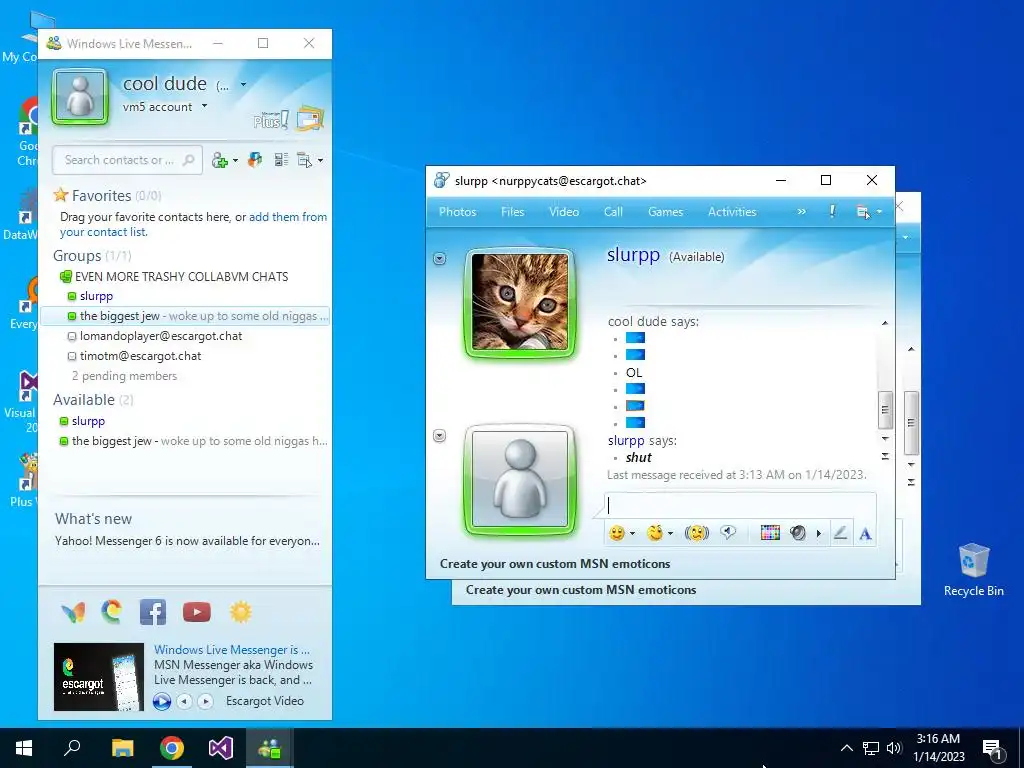1024x768 pixels.
Task: Click Show menu icon in chat window
Action: (x=863, y=212)
